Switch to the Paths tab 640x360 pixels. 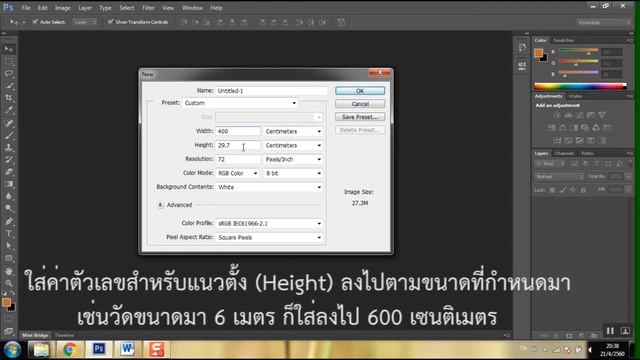click(x=587, y=153)
